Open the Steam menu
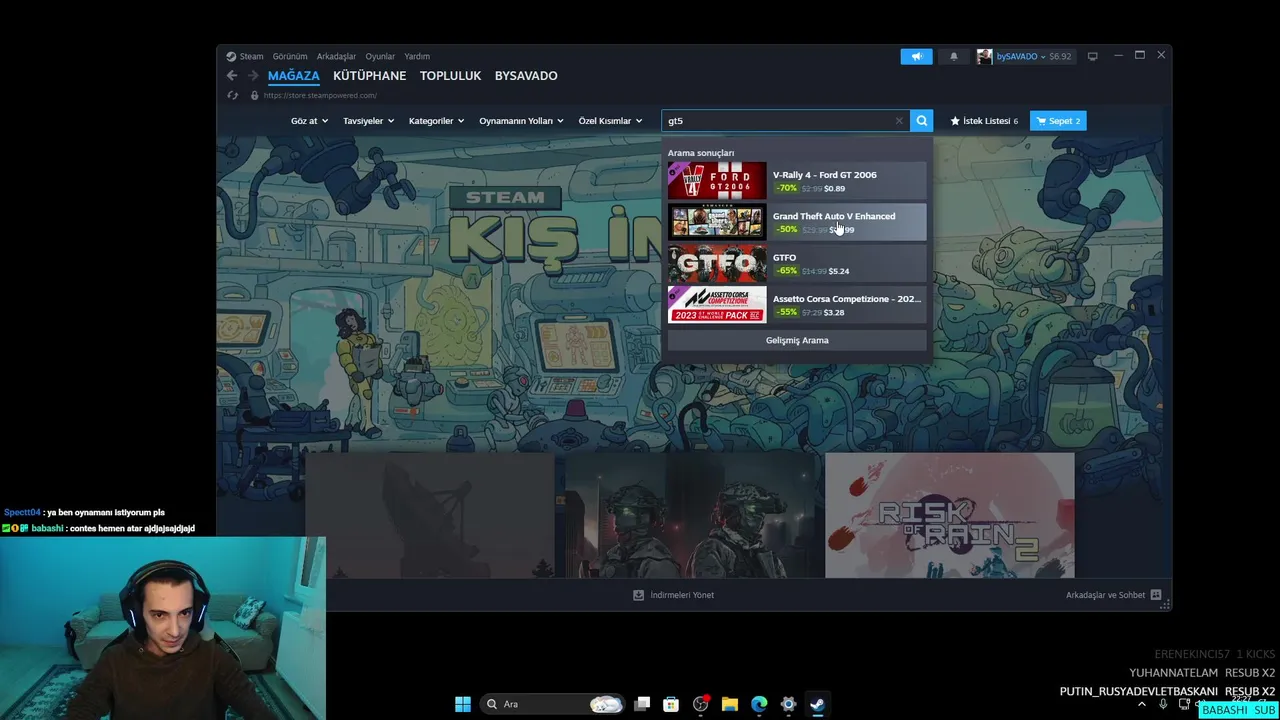Screen dimensions: 1280x720 pyautogui.click(x=251, y=56)
